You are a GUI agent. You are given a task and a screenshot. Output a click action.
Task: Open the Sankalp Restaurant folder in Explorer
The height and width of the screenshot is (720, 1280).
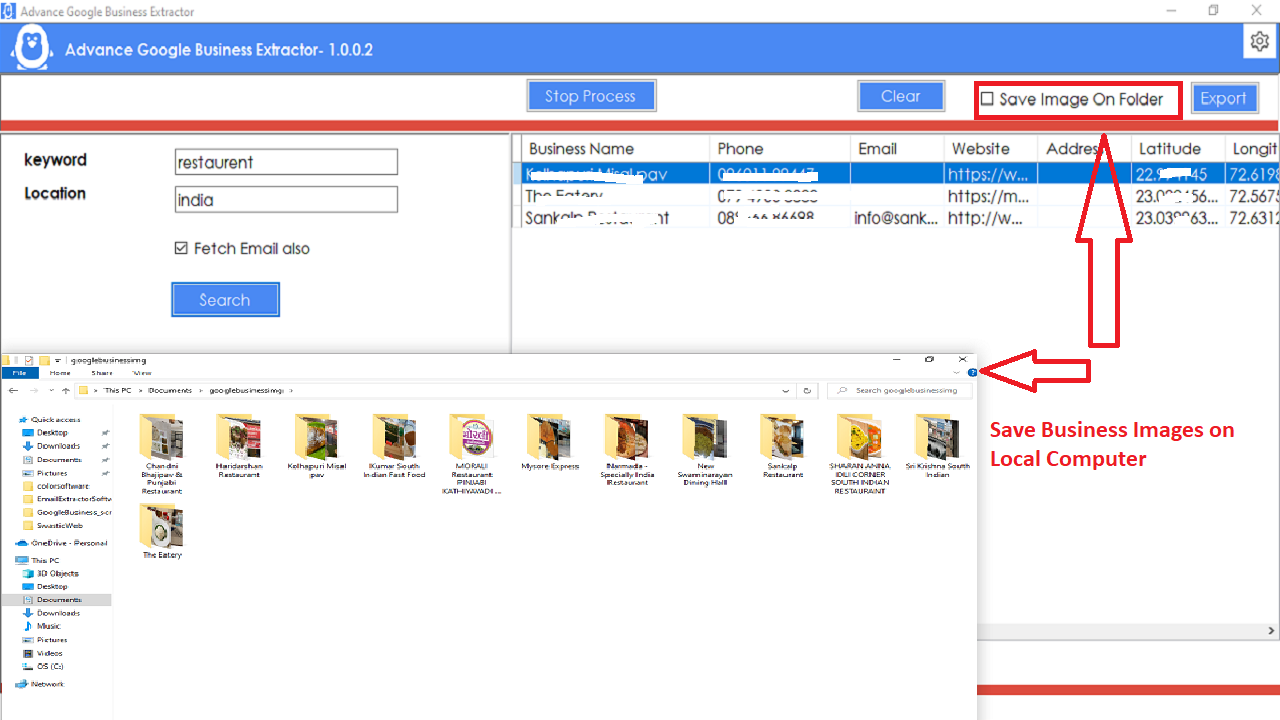tap(783, 446)
